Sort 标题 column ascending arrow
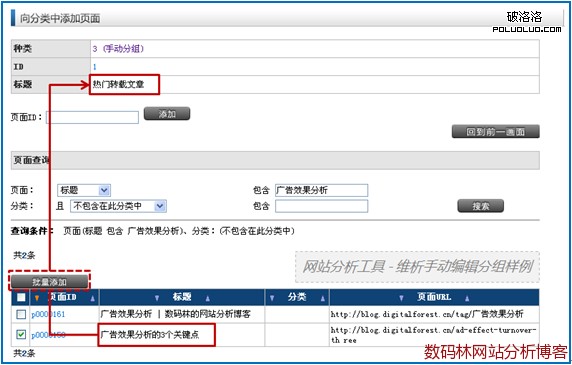The image size is (572, 365). (208, 298)
